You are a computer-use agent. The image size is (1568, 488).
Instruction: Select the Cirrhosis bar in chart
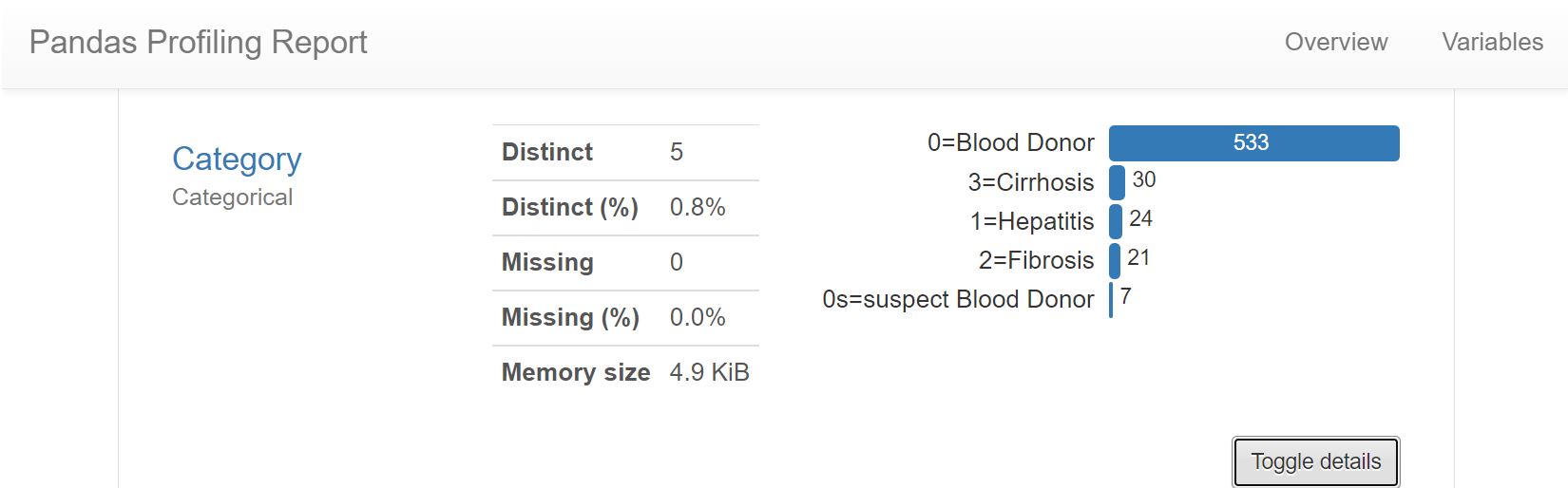point(1117,182)
